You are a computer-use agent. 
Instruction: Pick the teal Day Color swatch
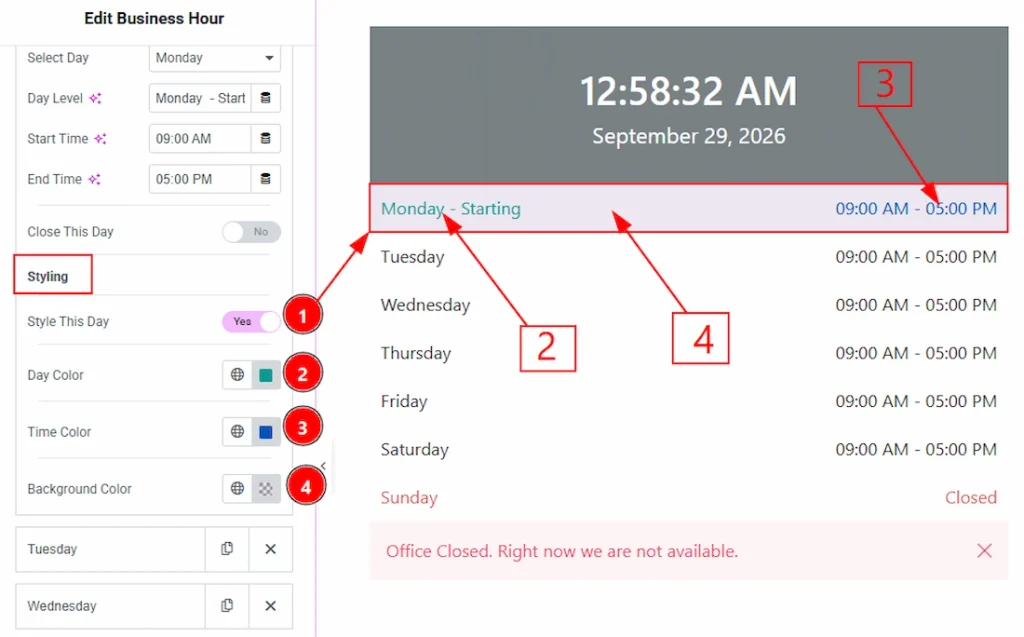pos(266,375)
